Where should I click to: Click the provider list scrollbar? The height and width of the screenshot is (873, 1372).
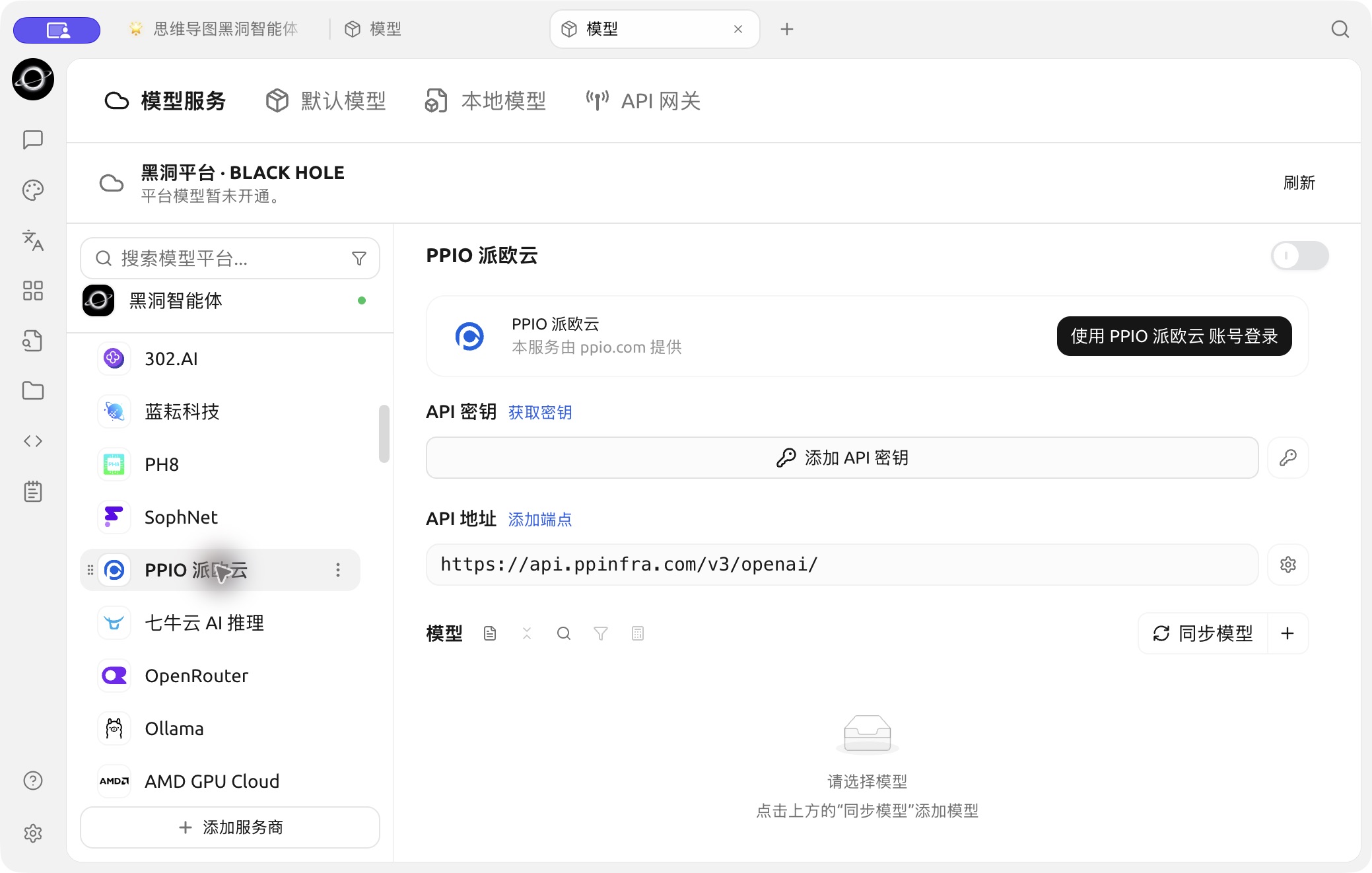(384, 434)
